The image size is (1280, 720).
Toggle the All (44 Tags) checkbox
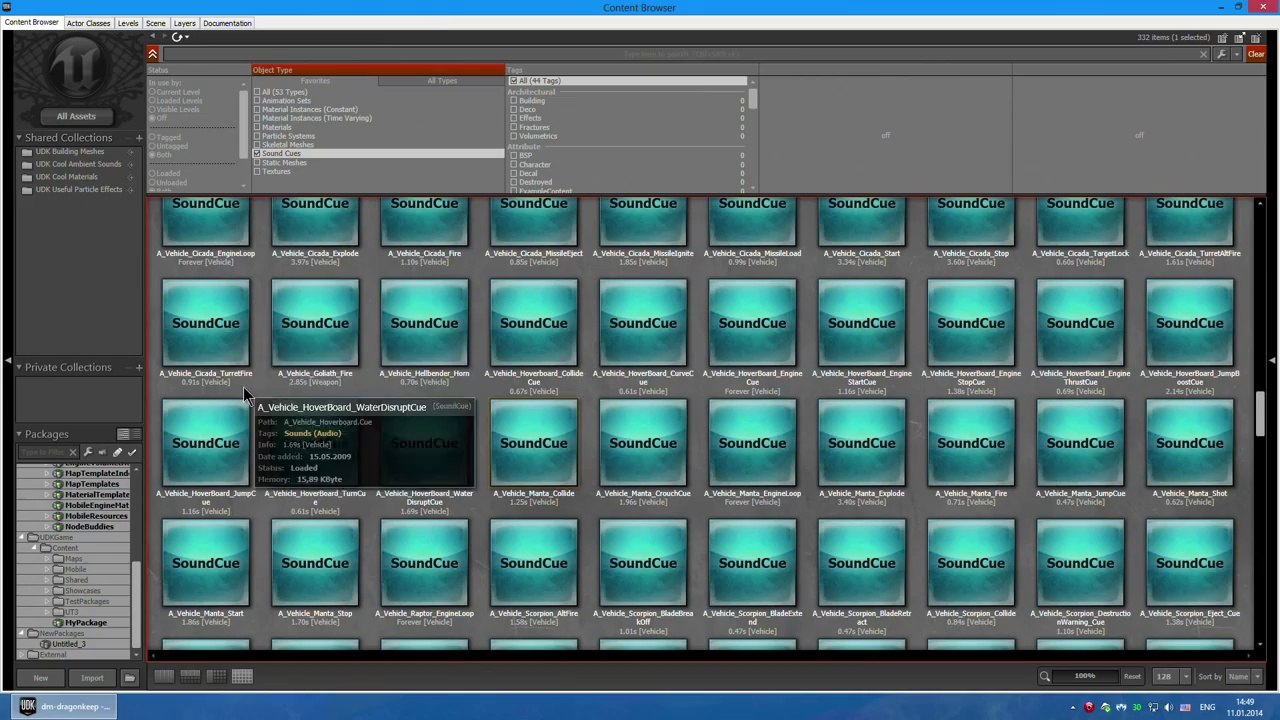(x=514, y=81)
